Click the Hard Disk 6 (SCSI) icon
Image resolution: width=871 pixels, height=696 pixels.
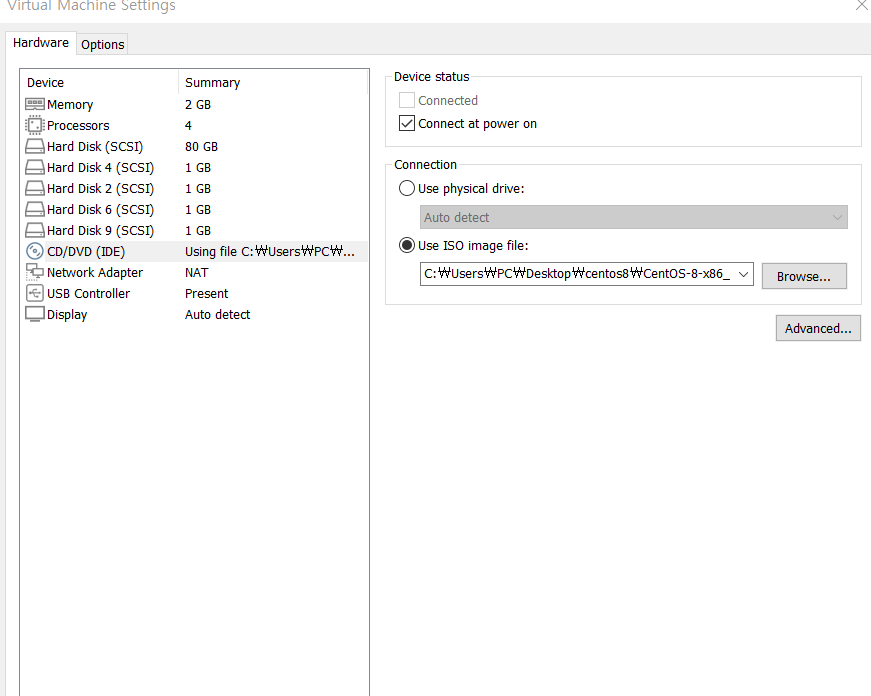pyautogui.click(x=34, y=209)
